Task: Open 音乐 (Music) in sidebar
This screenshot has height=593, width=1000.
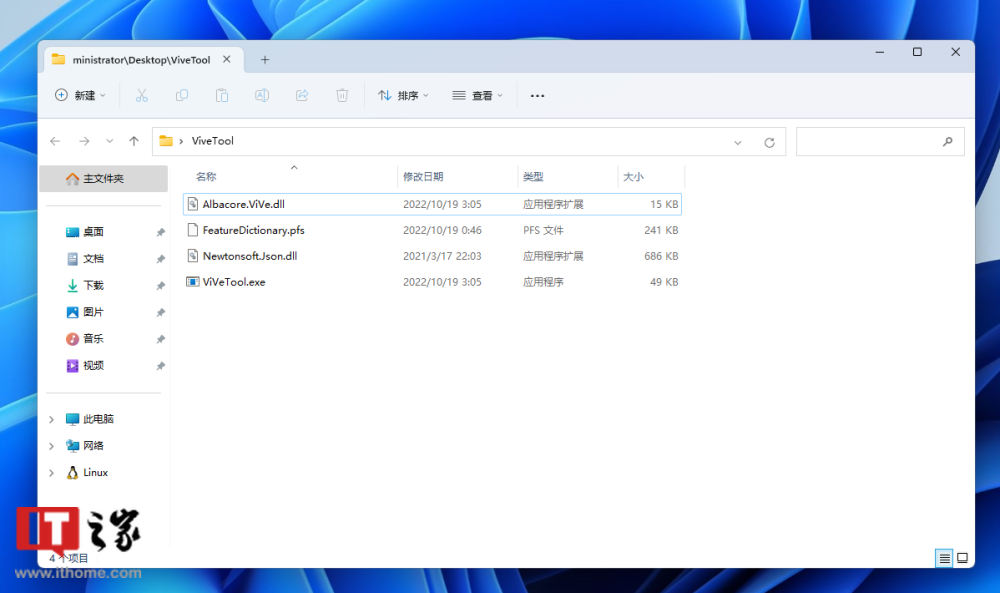Action: pyautogui.click(x=93, y=339)
